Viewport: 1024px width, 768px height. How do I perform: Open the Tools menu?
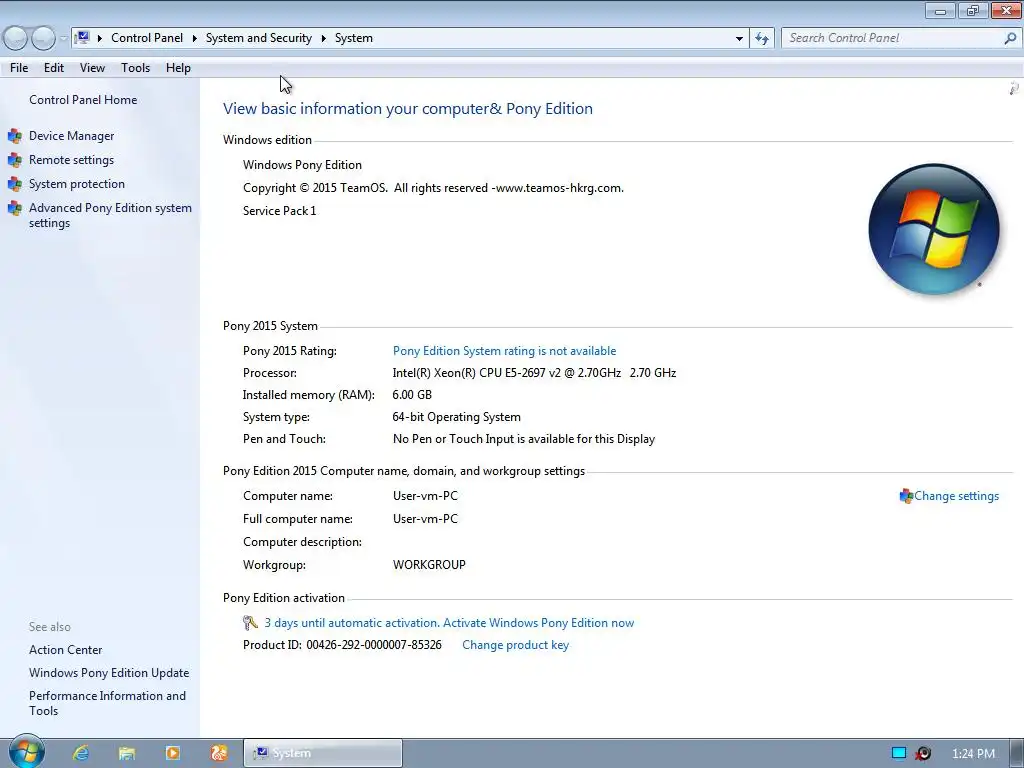click(135, 68)
